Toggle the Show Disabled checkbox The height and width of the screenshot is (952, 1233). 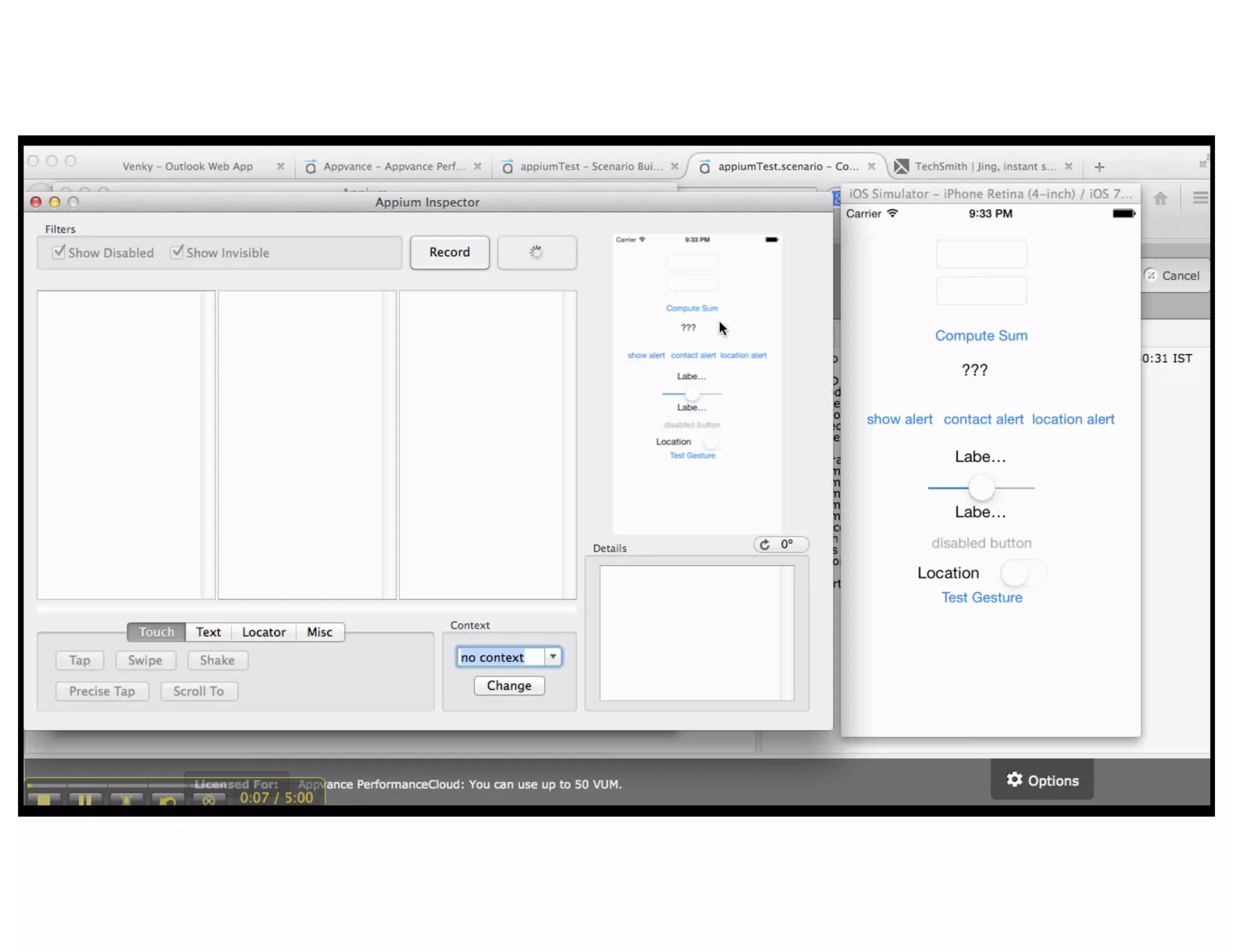[59, 252]
